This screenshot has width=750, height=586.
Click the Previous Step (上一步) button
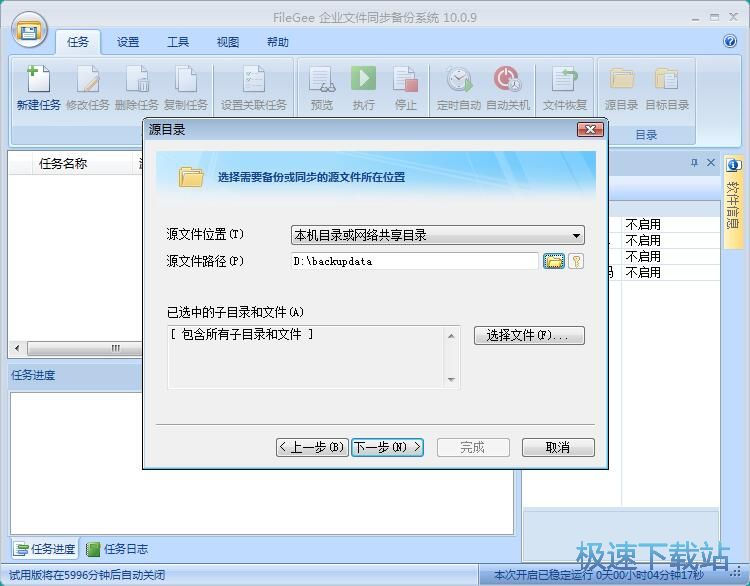click(x=312, y=447)
